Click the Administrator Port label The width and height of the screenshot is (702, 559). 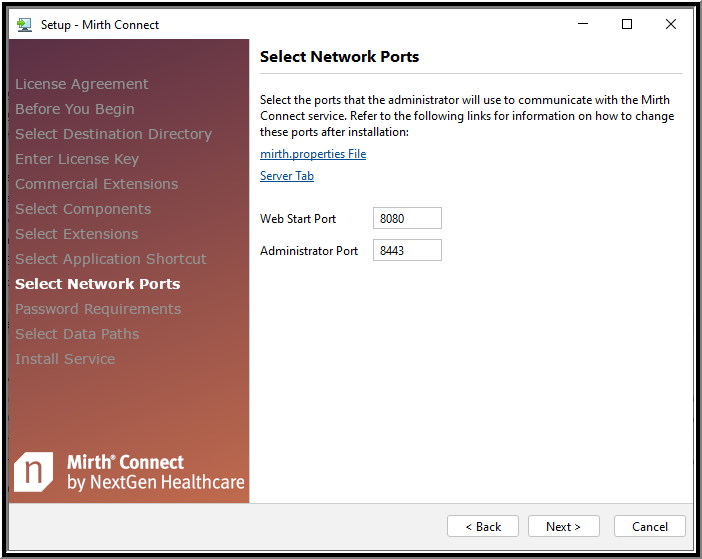click(x=309, y=251)
